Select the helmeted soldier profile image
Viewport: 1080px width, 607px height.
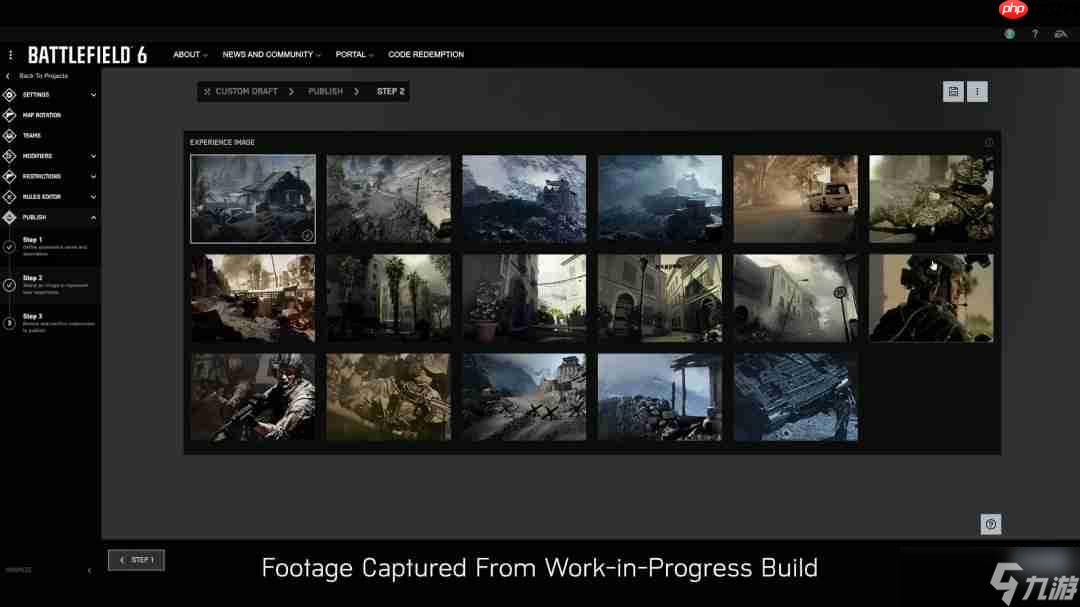[x=931, y=298]
